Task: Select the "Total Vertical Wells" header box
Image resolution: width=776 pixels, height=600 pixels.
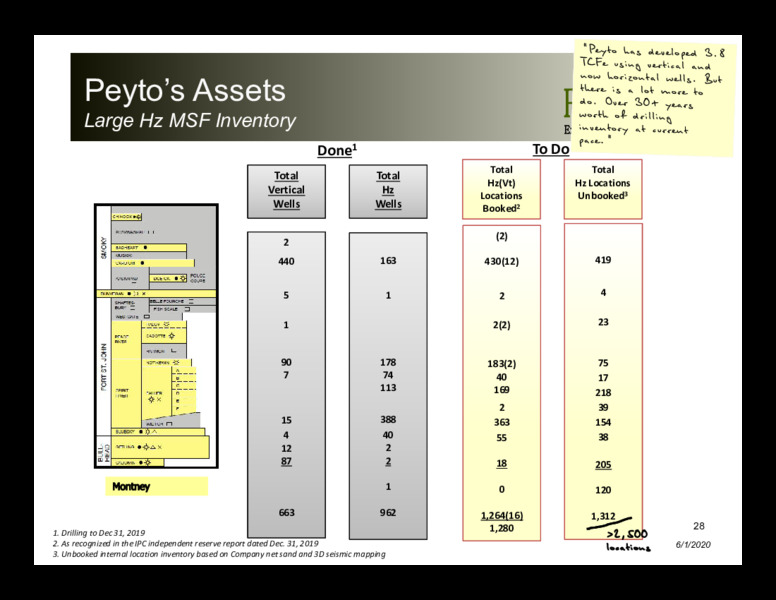Action: 287,191
